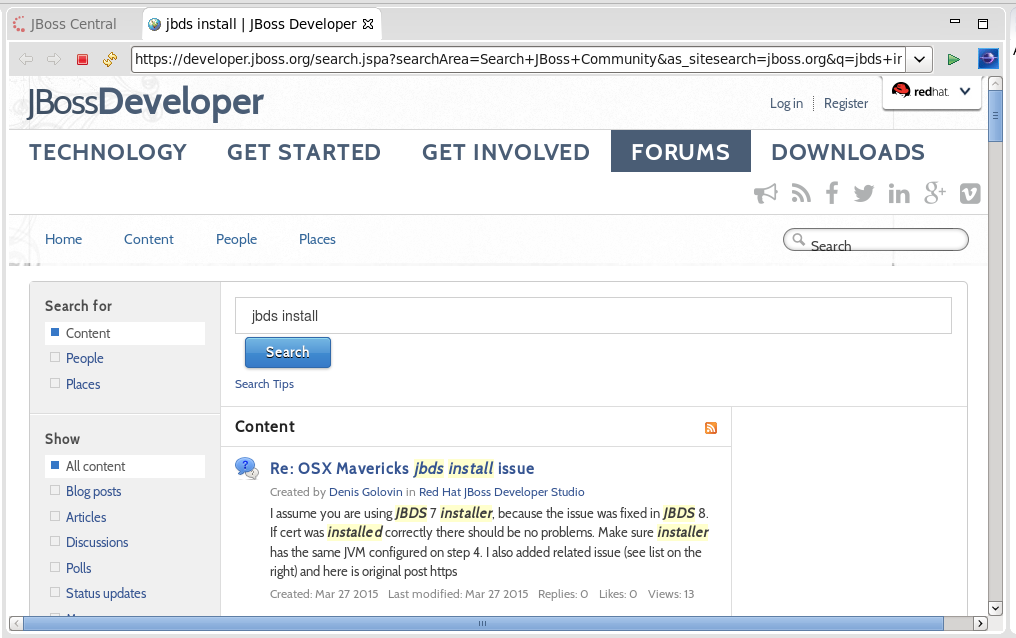Viewport: 1016px width, 638px height.
Task: Select Articles filter
Action: click(86, 517)
